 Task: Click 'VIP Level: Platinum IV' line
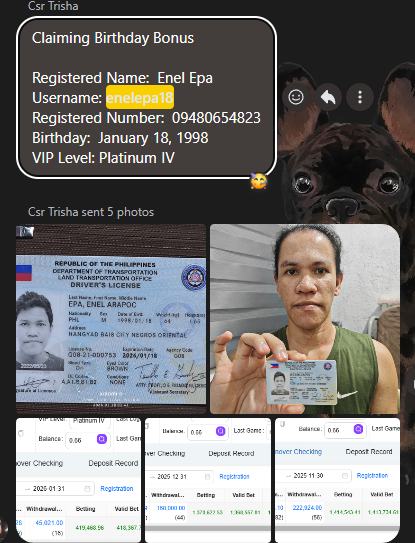[103, 158]
